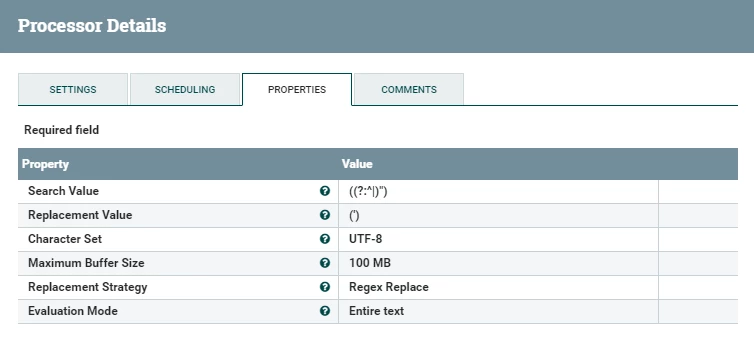Select the Evaluation Mode property name
Viewport: 754px width, 361px height.
point(73,311)
